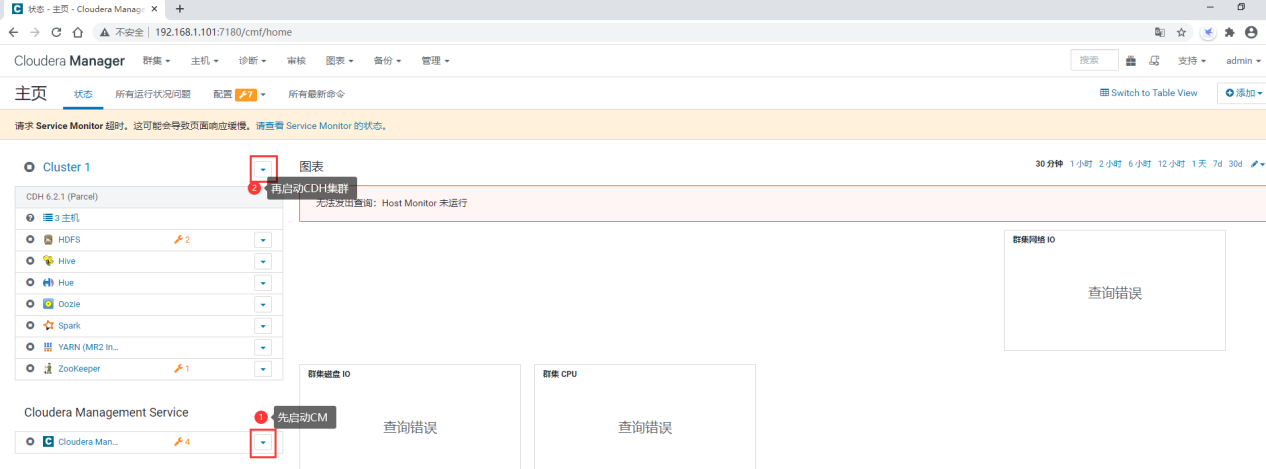Open the ZooKeeper configuration wrench warning

click(x=182, y=369)
